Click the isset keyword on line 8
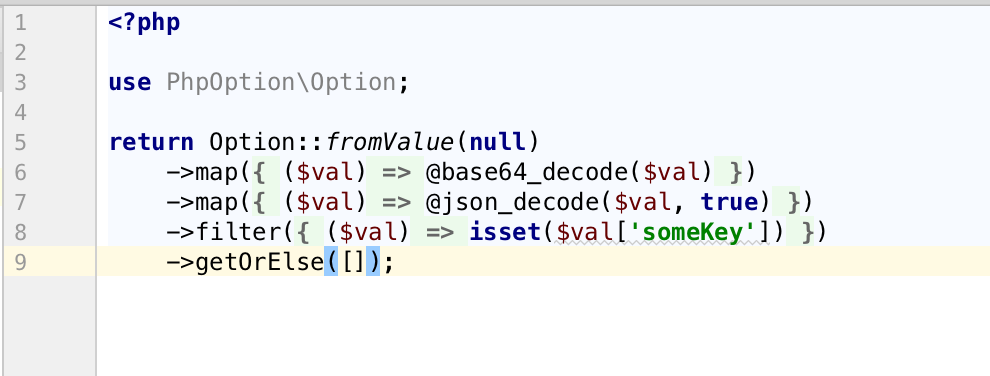The height and width of the screenshot is (376, 990). (505, 232)
